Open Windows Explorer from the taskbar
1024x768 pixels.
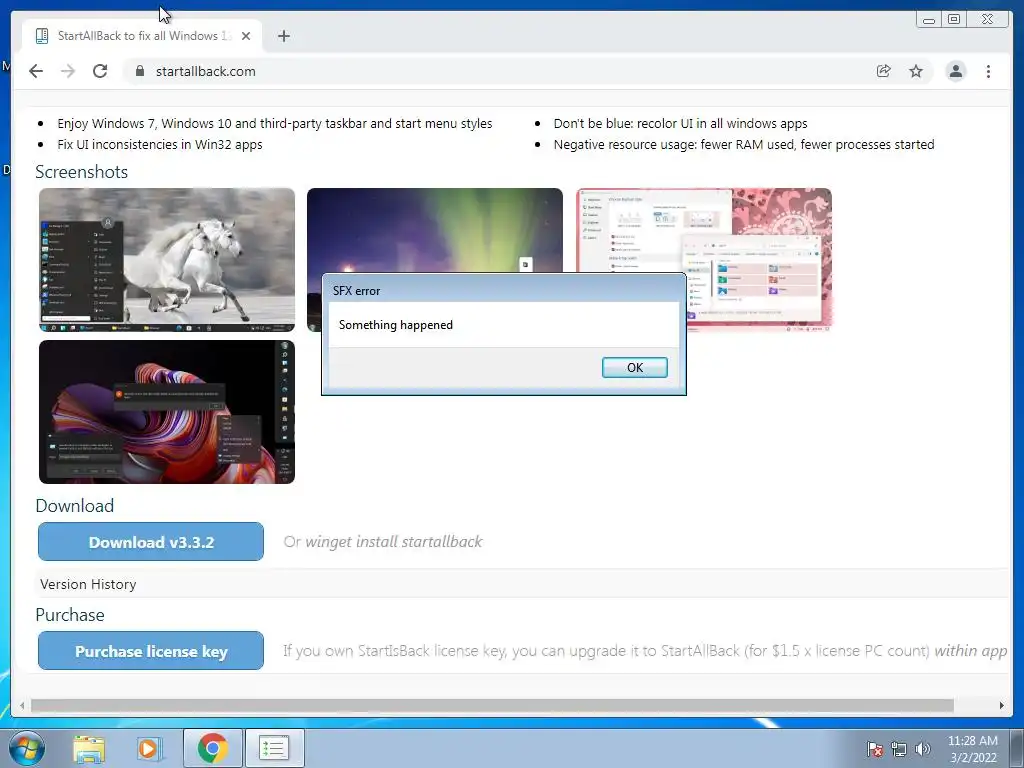tap(89, 749)
